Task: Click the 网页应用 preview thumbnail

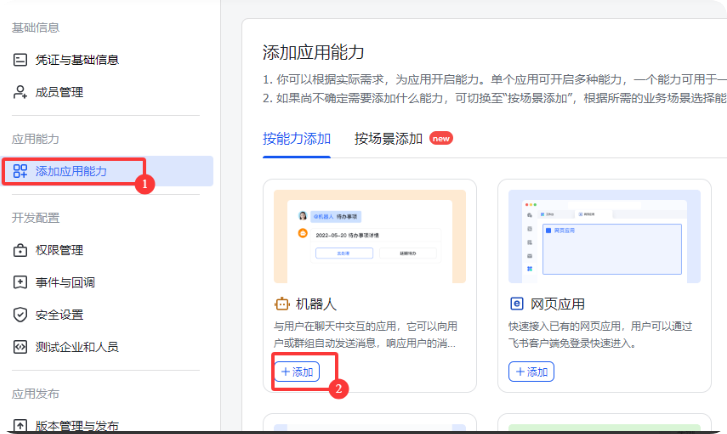Action: point(603,236)
